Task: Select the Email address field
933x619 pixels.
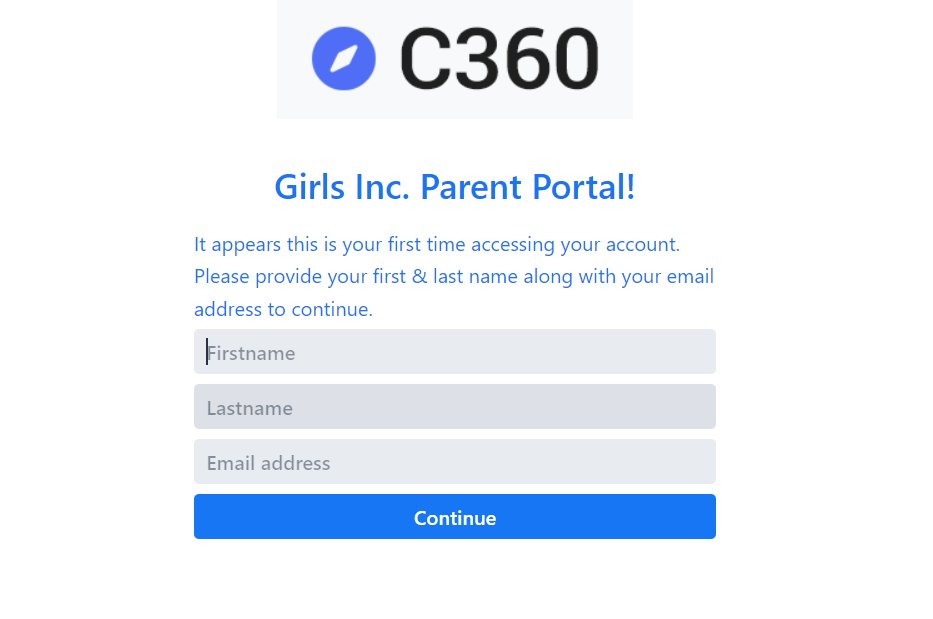Action: click(455, 462)
